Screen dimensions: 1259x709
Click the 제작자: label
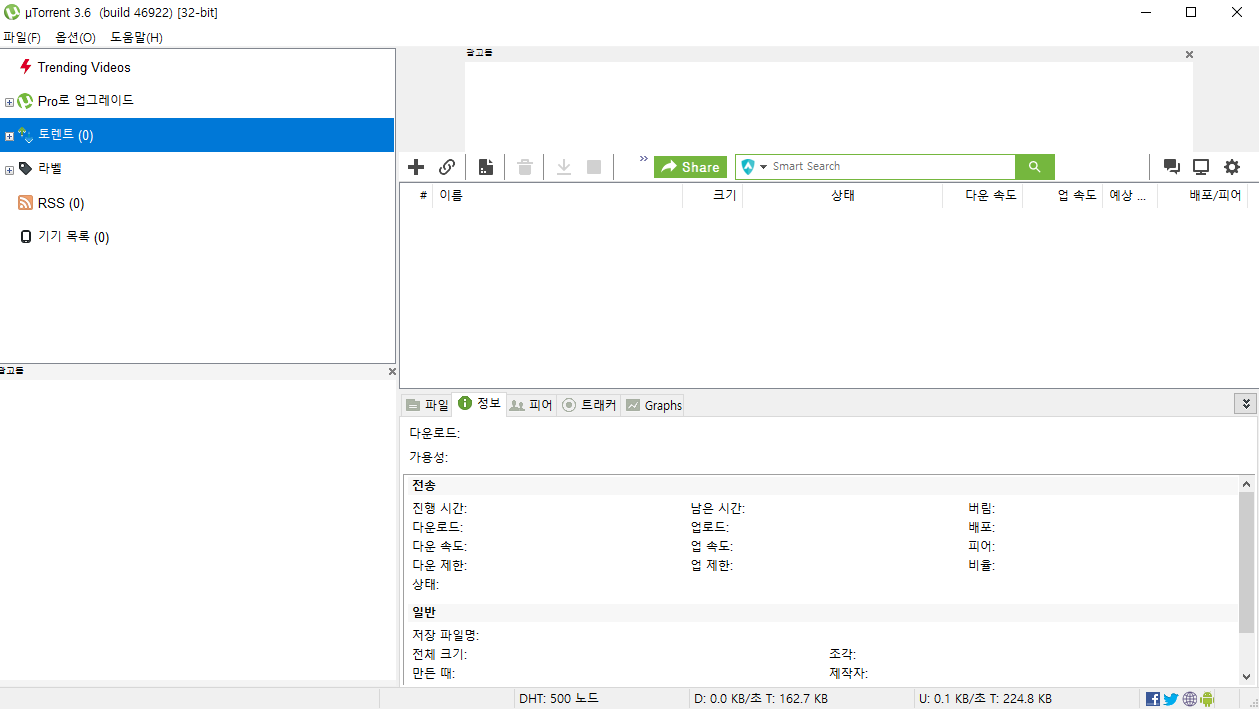tap(848, 673)
